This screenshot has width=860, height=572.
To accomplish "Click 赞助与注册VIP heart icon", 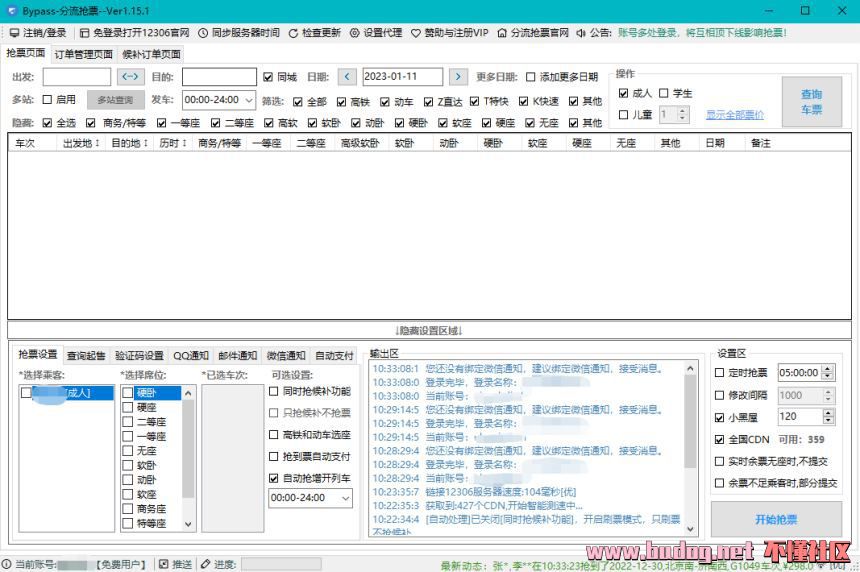I will coord(416,33).
